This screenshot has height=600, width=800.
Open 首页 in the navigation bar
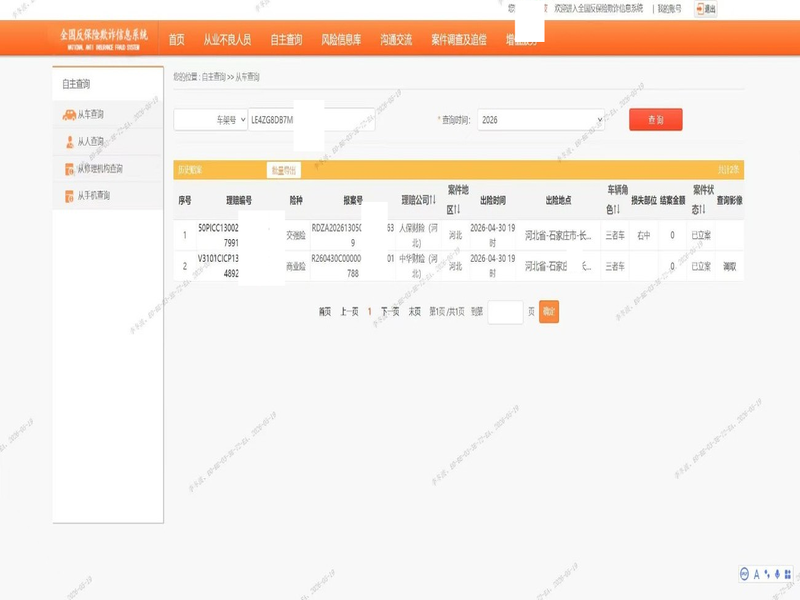pyautogui.click(x=177, y=39)
